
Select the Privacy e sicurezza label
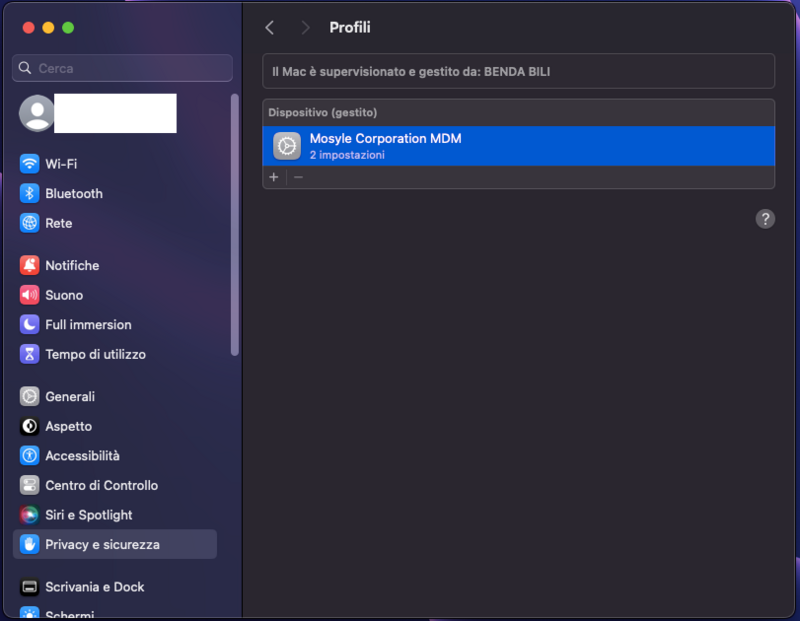[x=102, y=544]
